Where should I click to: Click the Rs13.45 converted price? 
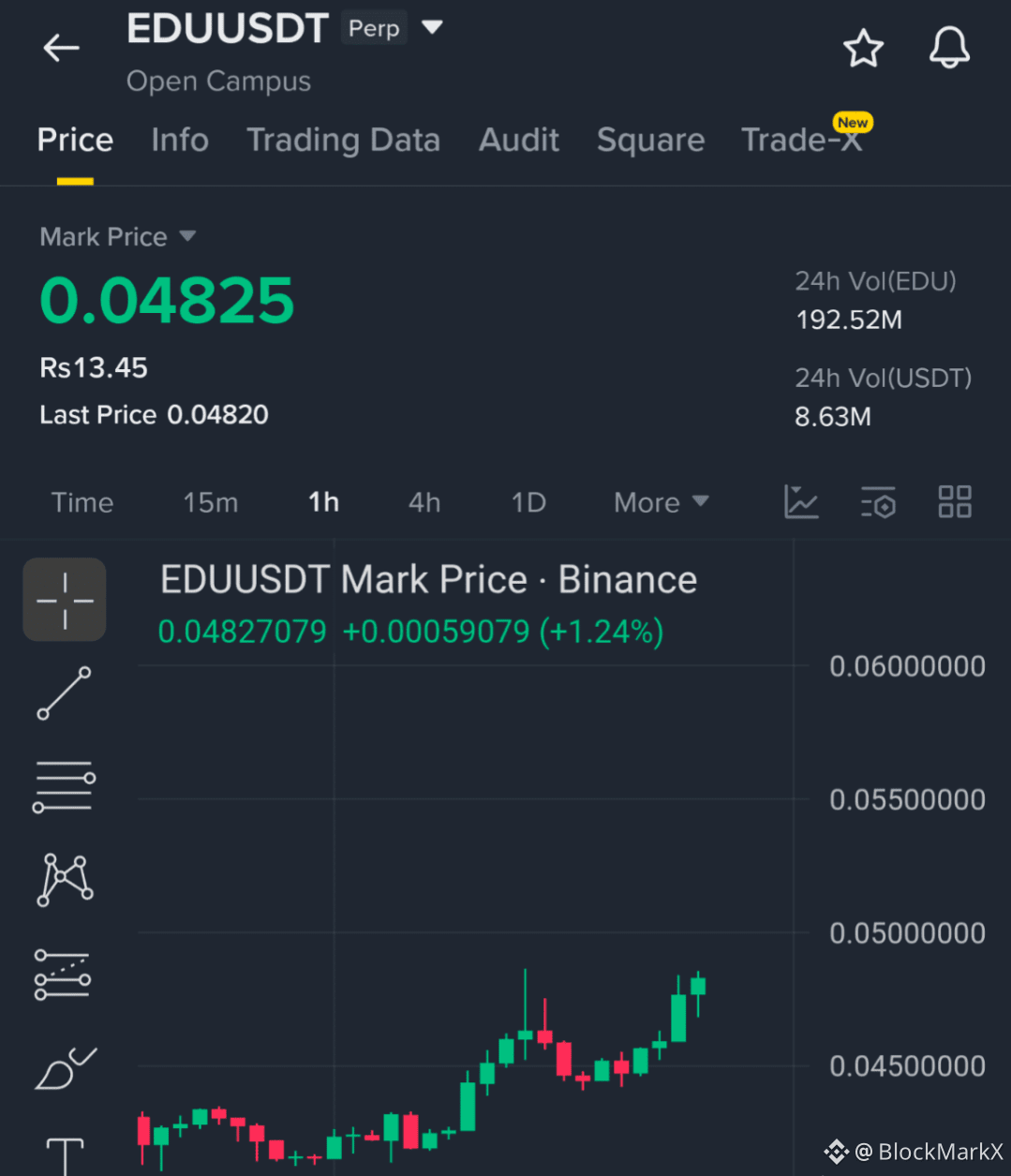point(94,367)
